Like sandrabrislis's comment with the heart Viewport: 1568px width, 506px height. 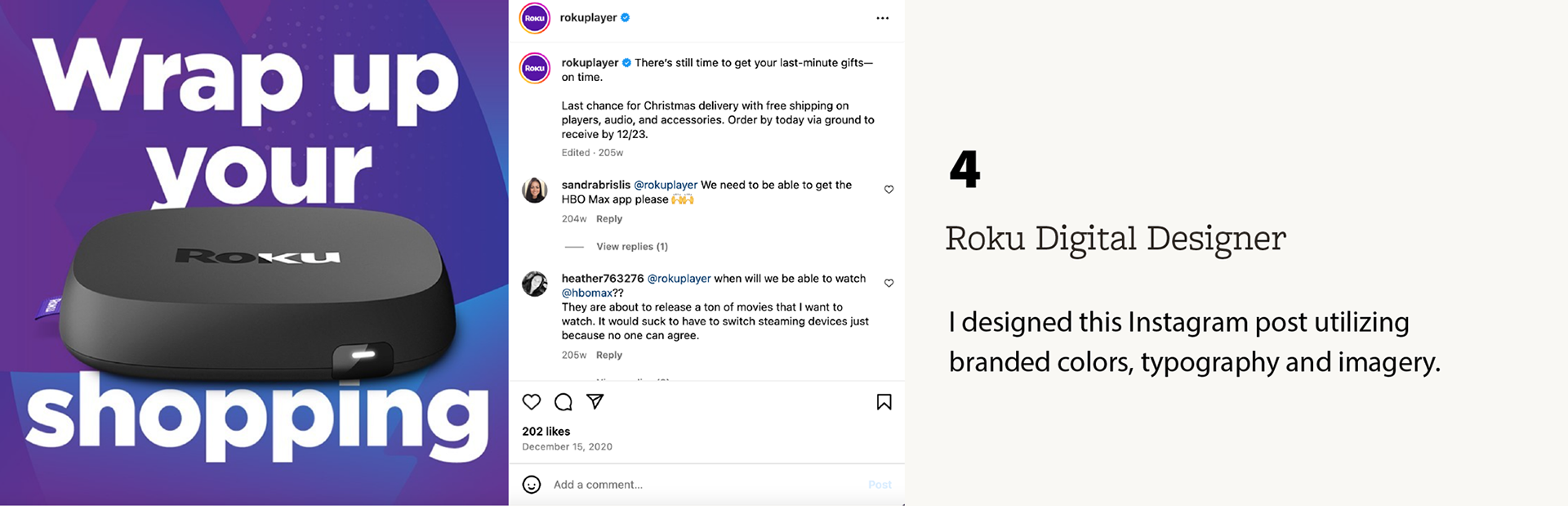(889, 190)
